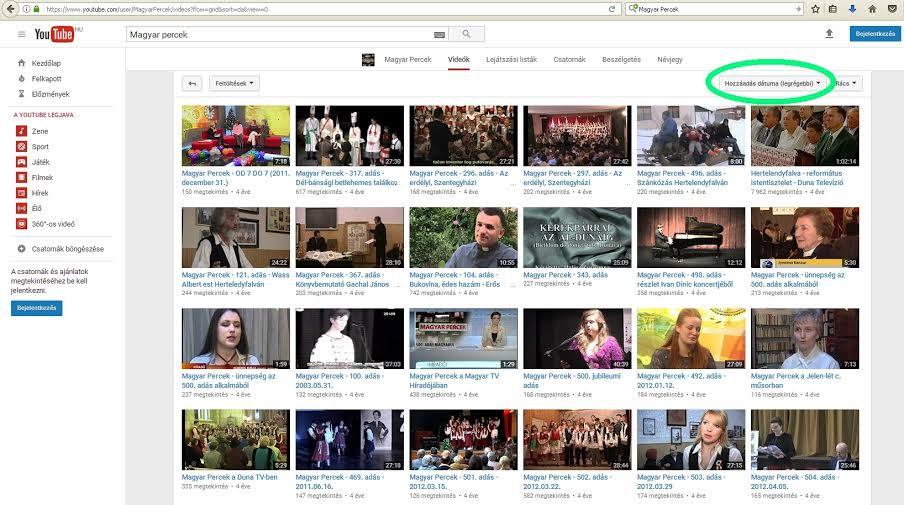
Task: Open the OD 7 DO 7 video thumbnail
Action: (x=235, y=136)
